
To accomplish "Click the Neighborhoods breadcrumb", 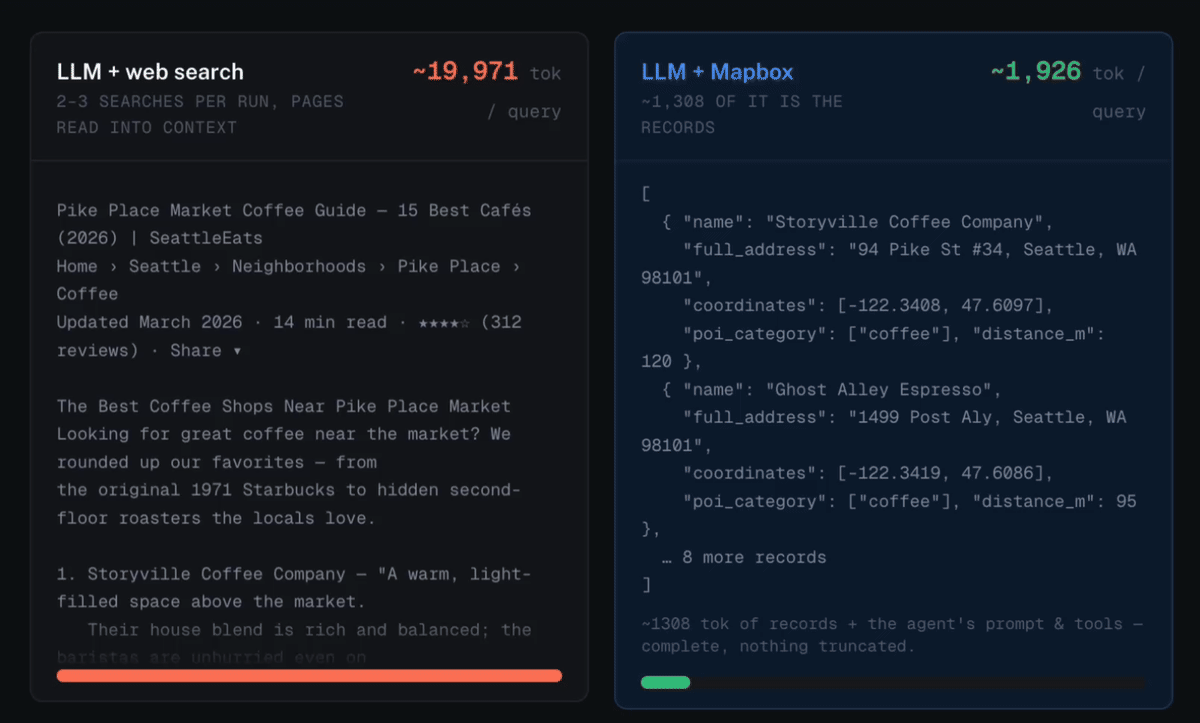I will tap(299, 266).
